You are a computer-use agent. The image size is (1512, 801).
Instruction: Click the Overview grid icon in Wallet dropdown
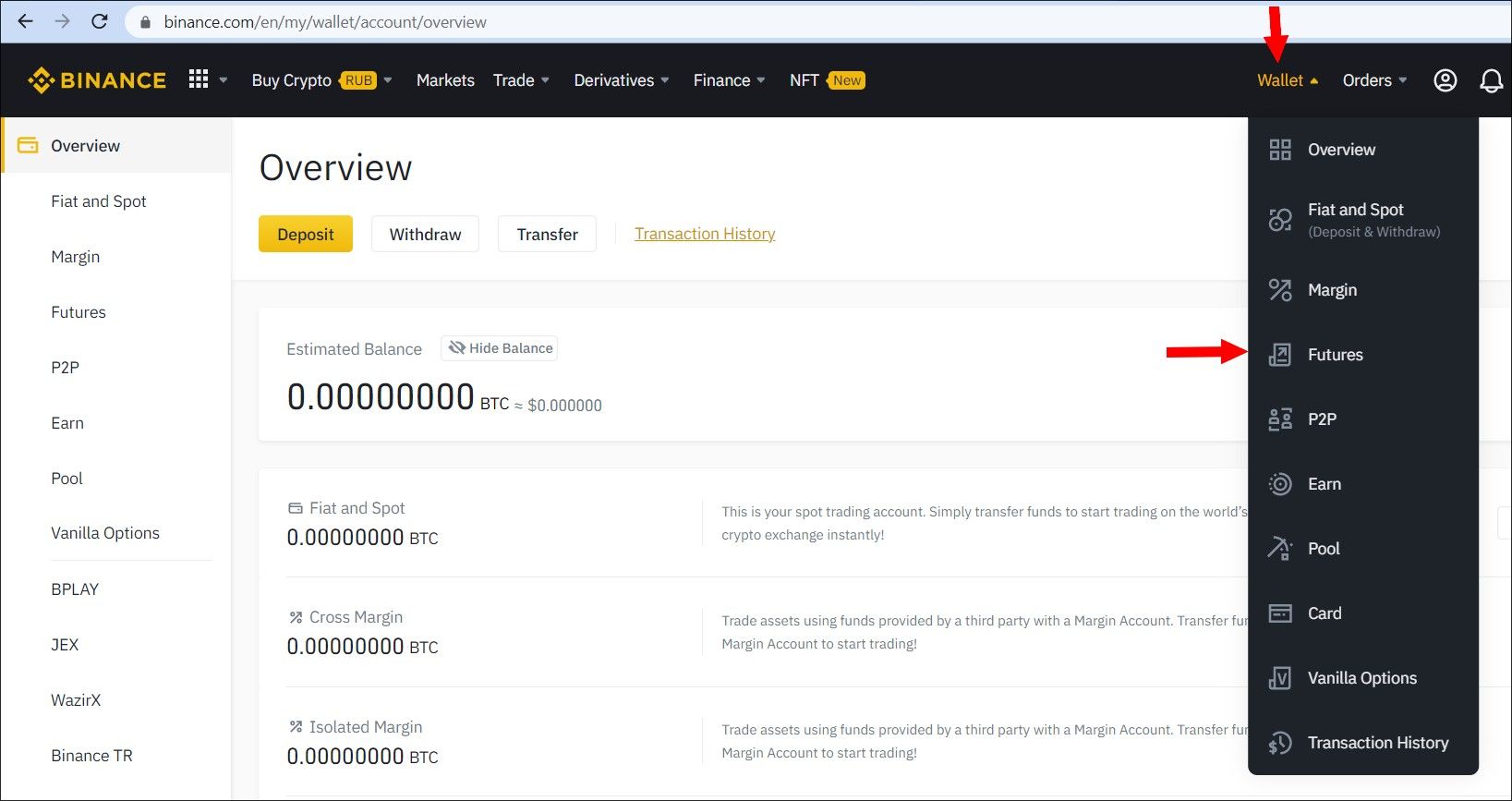coord(1280,150)
